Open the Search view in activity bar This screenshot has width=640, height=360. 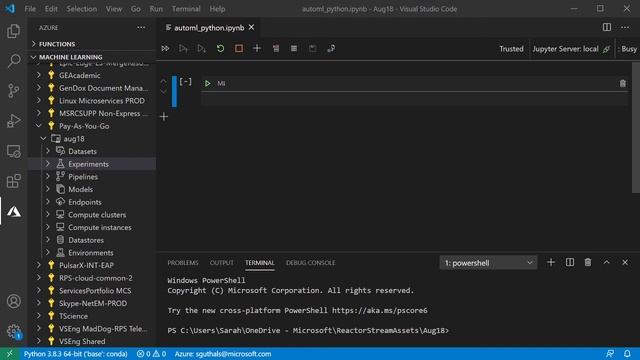(13, 61)
